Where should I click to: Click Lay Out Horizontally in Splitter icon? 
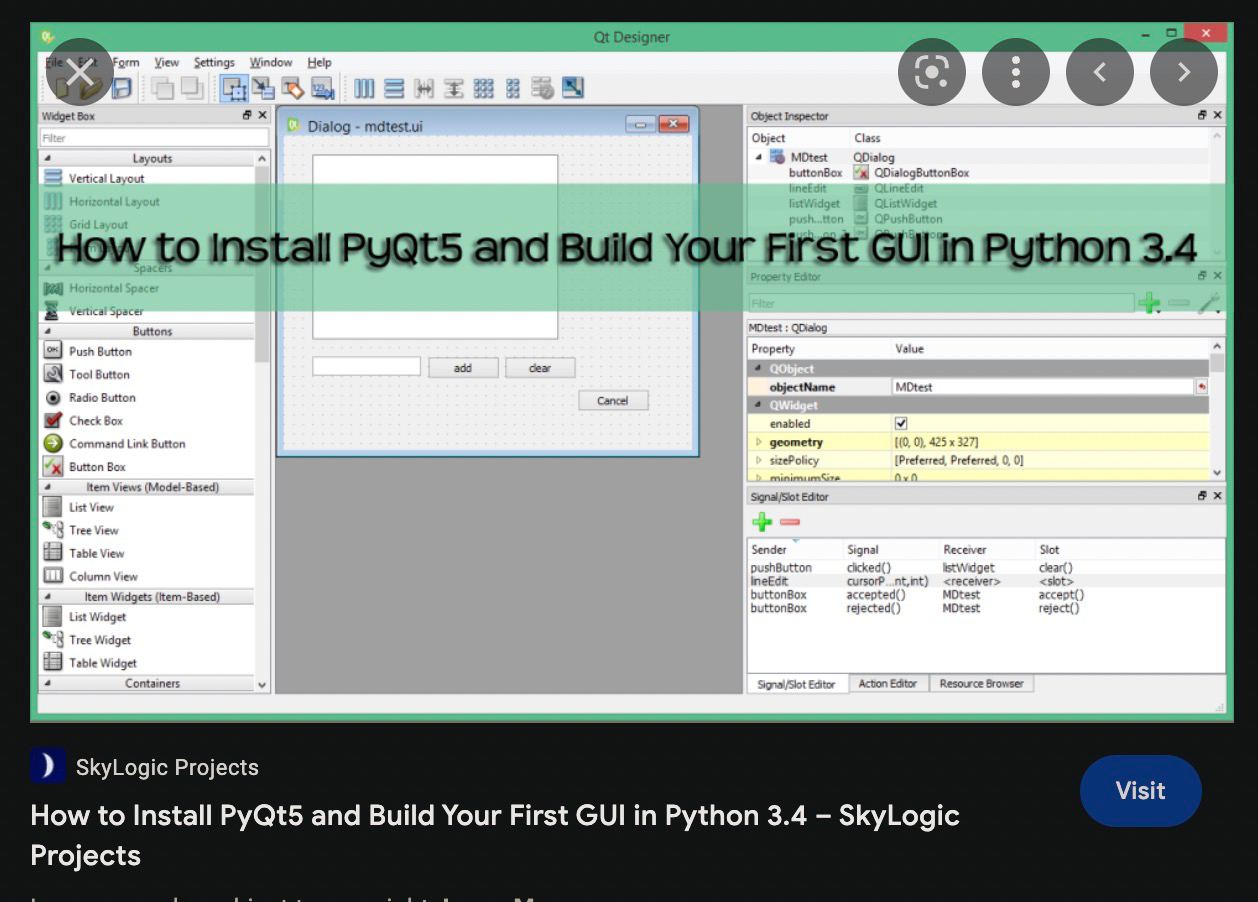coord(424,88)
